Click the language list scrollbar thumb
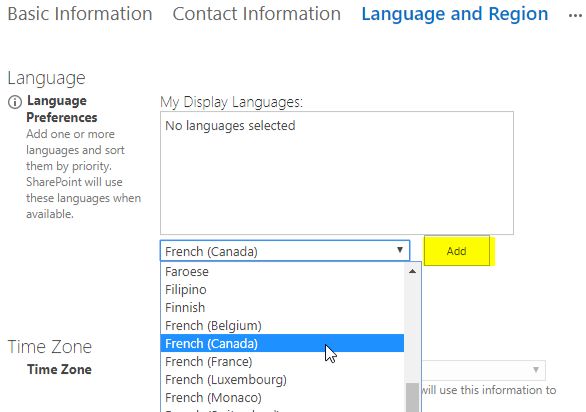 point(412,397)
